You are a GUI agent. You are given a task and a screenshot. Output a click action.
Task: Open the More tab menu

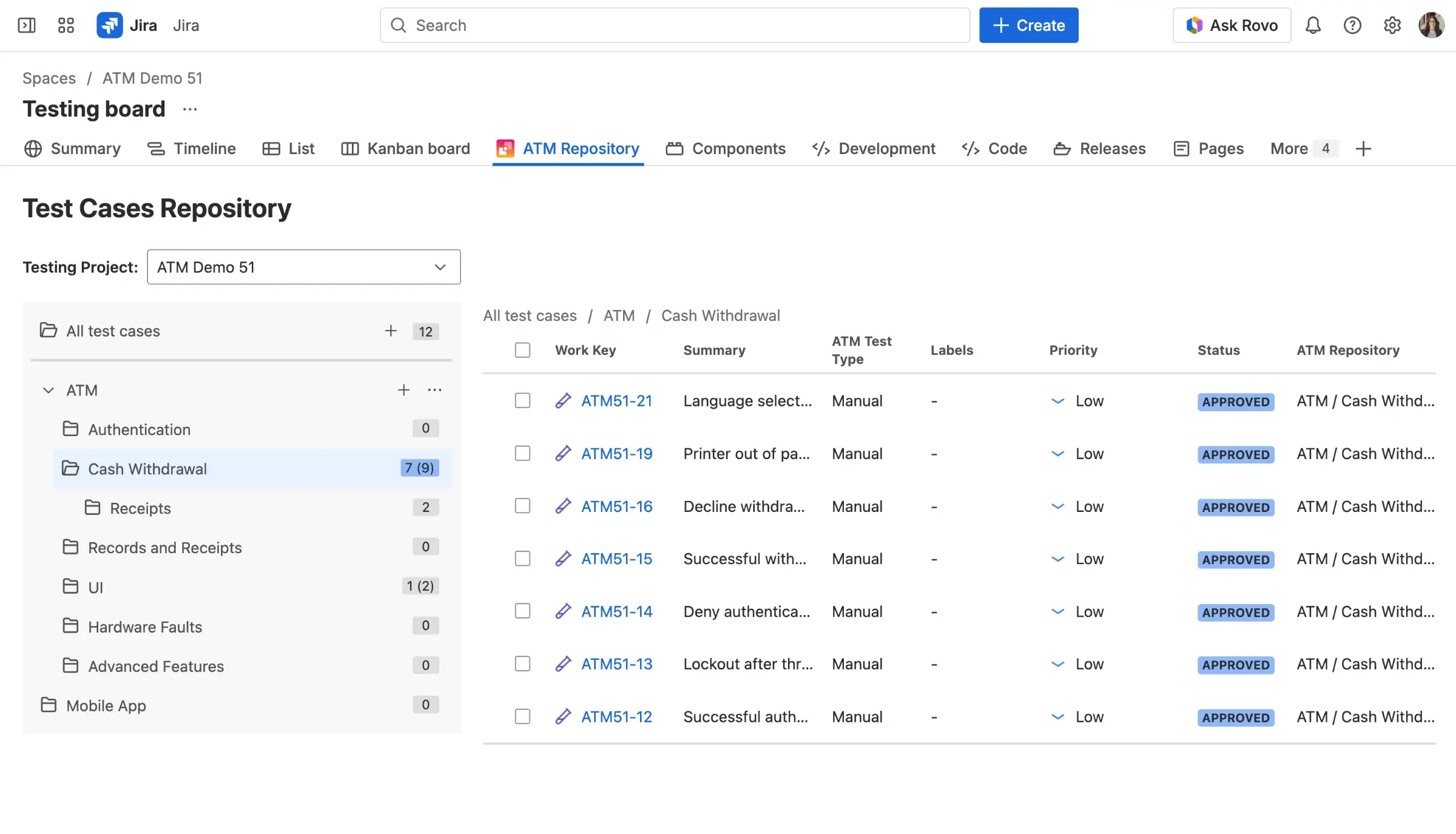point(1288,149)
